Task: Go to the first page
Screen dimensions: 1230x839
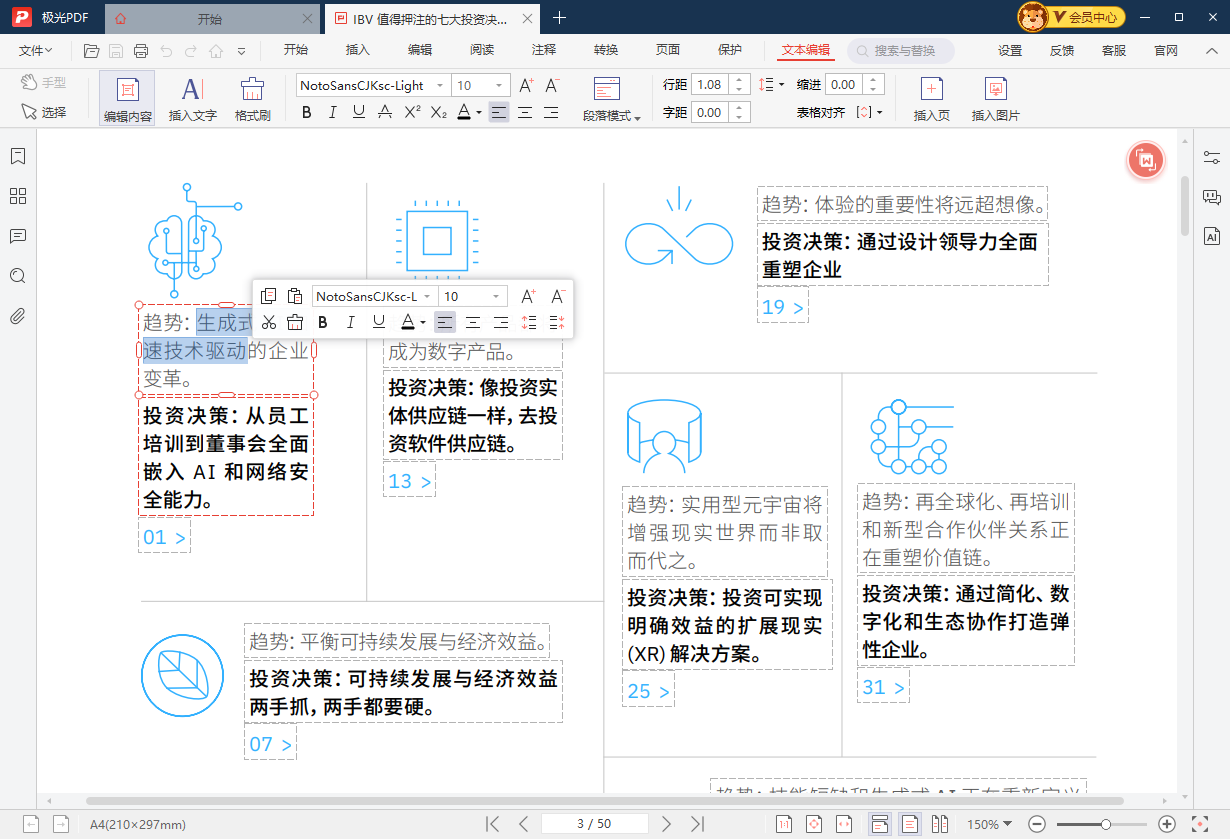Action: coord(491,824)
